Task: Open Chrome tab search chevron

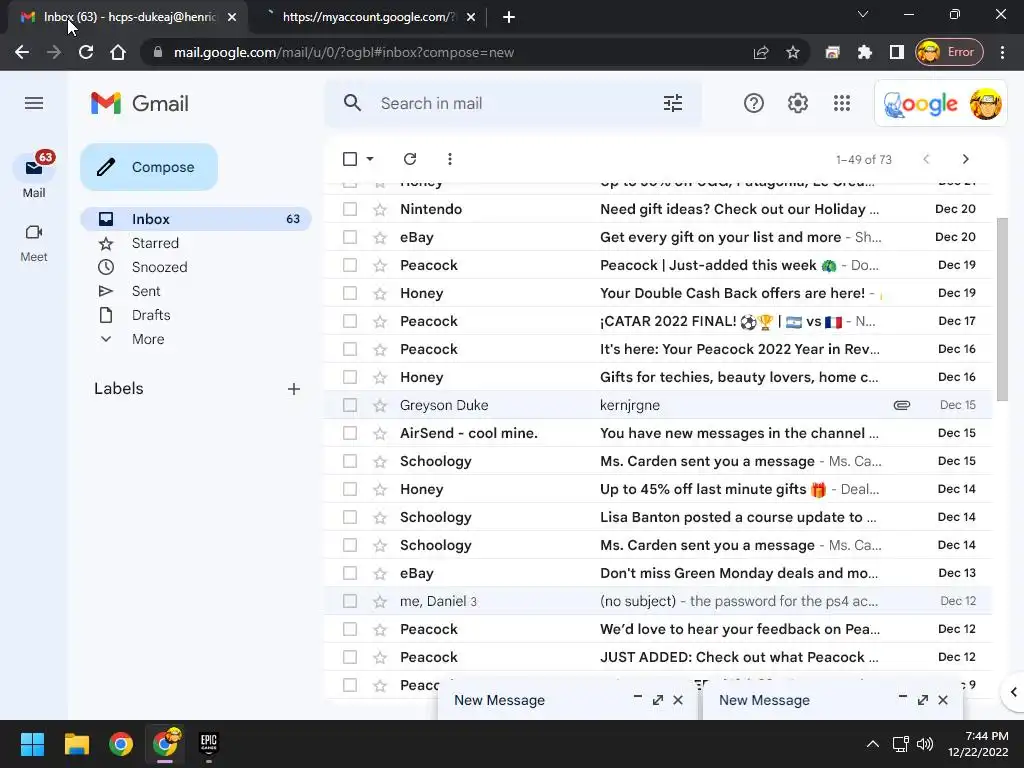Action: click(863, 14)
